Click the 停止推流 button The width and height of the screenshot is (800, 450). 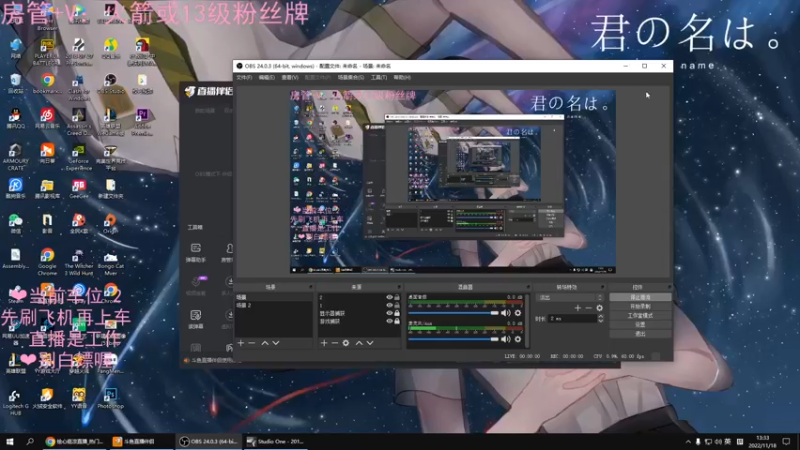pos(640,297)
